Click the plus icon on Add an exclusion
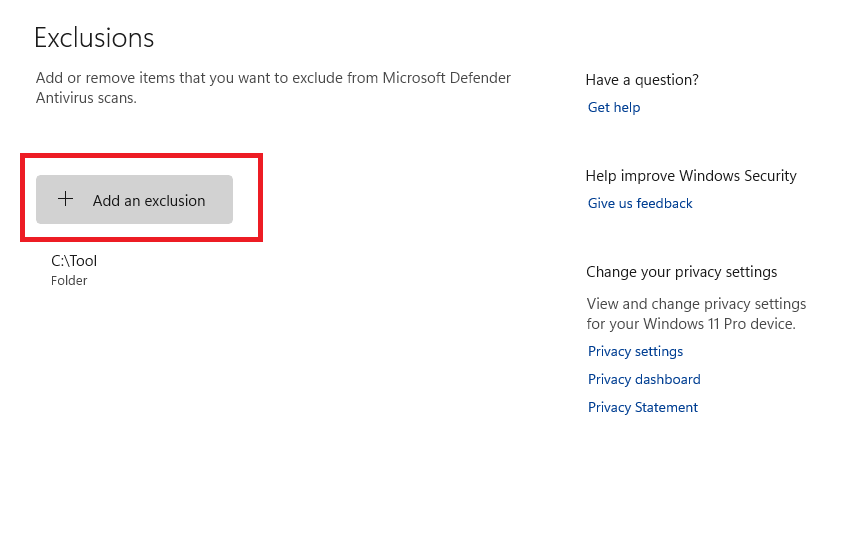855x558 pixels. click(65, 199)
